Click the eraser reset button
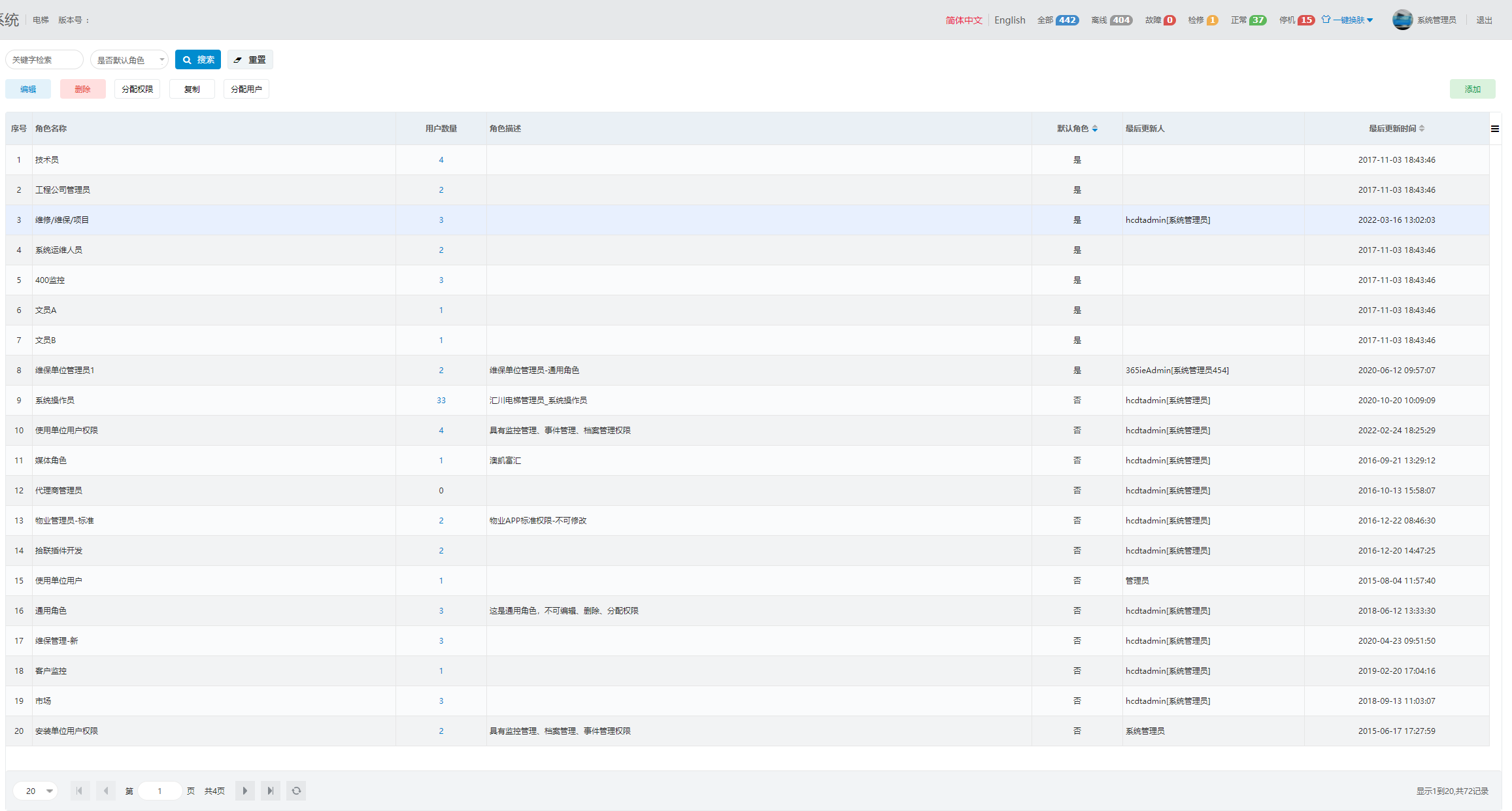Image resolution: width=1512 pixels, height=811 pixels. click(x=250, y=59)
